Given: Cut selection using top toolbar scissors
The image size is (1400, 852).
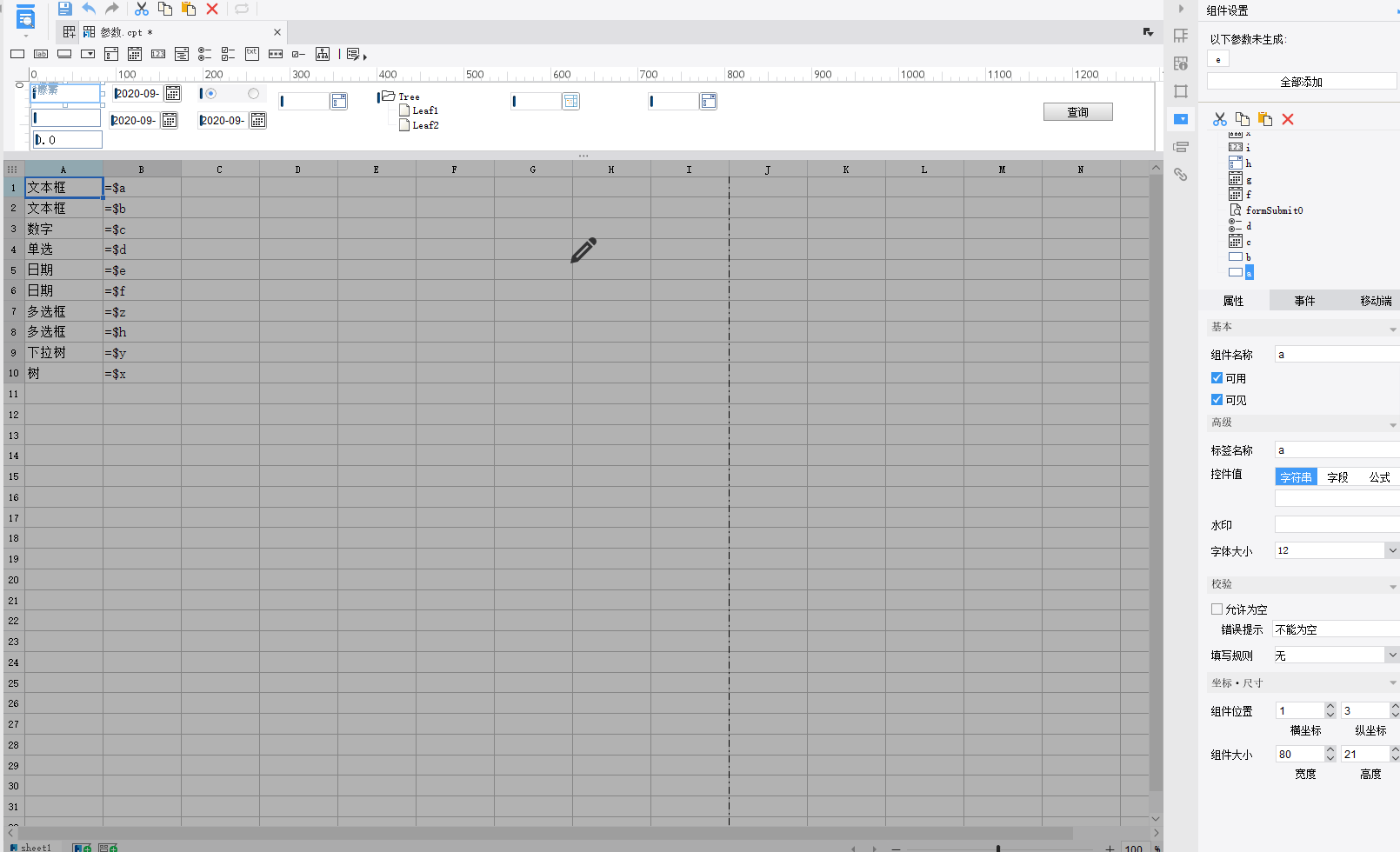Looking at the screenshot, I should pos(142,9).
